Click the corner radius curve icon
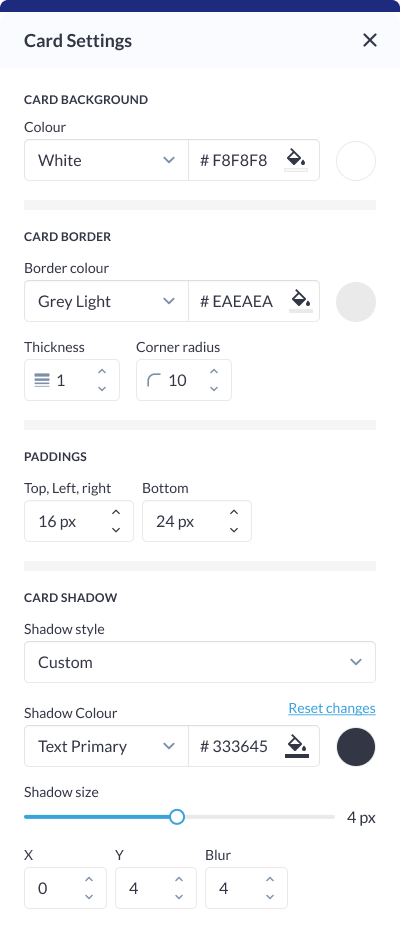Image resolution: width=400 pixels, height=933 pixels. [154, 380]
